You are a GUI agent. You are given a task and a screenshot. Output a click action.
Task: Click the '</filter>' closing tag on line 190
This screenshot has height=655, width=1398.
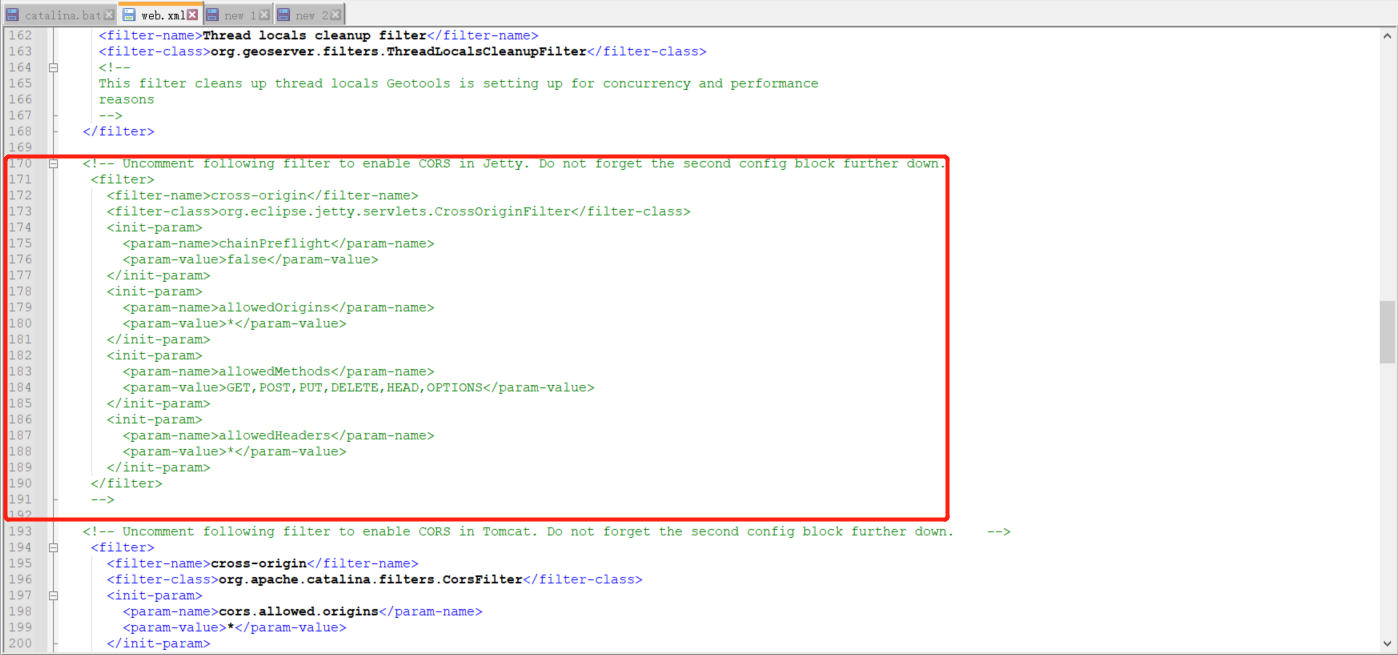[x=126, y=484]
